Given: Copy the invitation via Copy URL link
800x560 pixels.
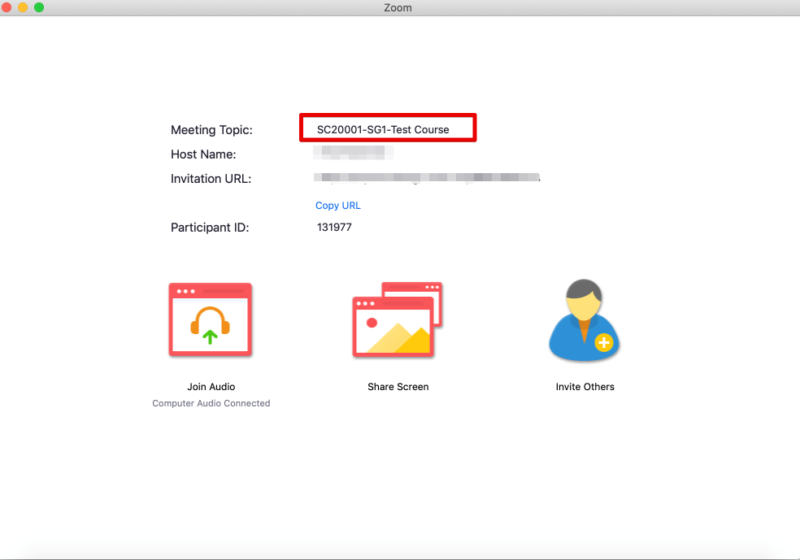Looking at the screenshot, I should click(338, 206).
